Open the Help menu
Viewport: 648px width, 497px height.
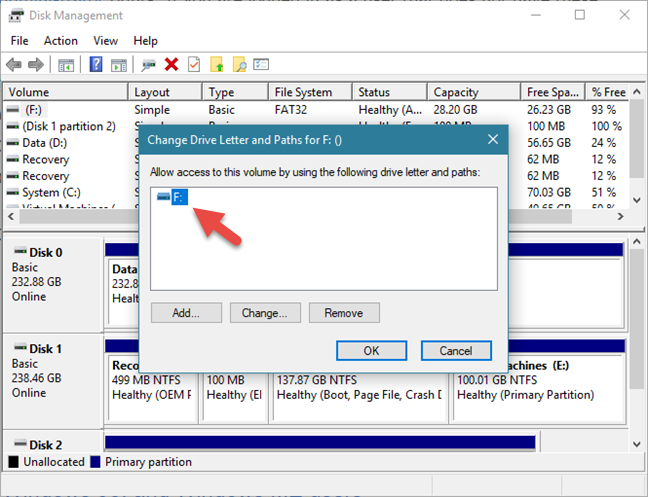[x=145, y=41]
